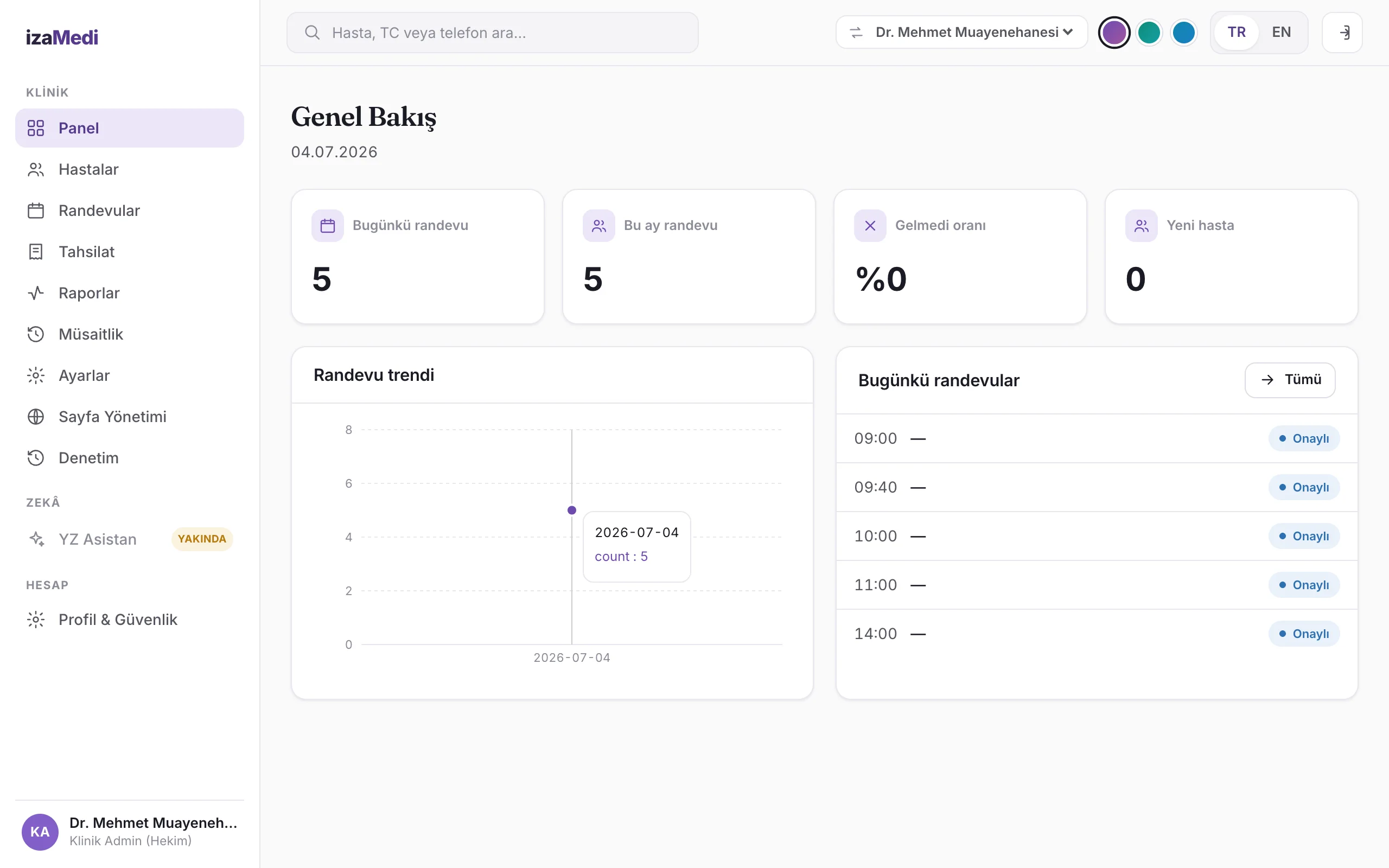The image size is (1389, 868).
Task: Click the YZ Asistan sparkle icon
Action: 36,539
